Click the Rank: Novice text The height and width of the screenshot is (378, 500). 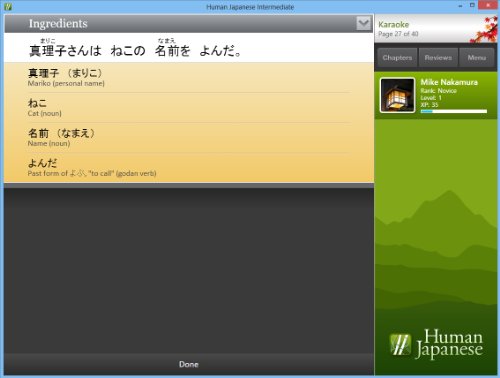tap(438, 91)
